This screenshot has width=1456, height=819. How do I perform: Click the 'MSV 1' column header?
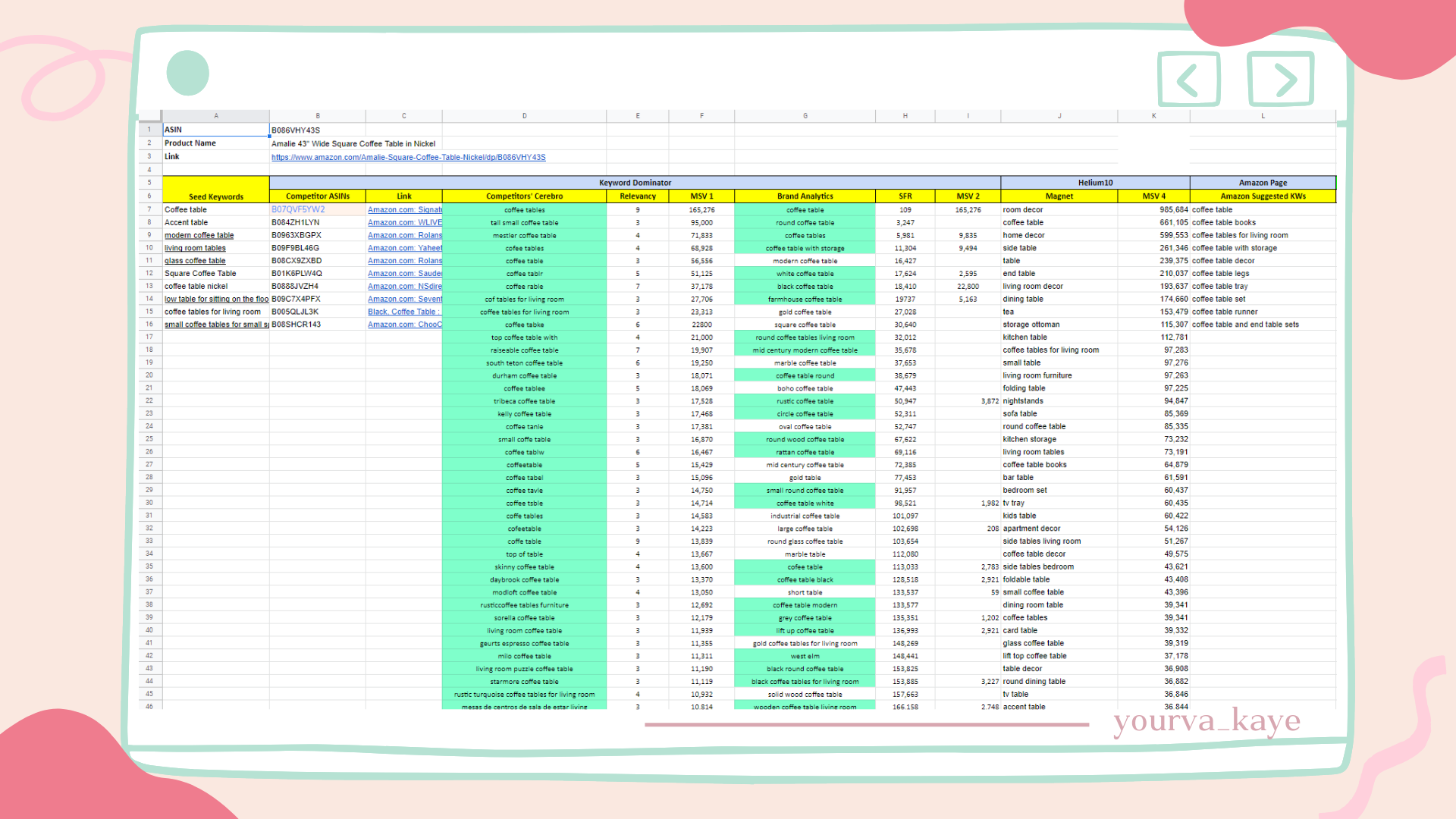click(x=701, y=196)
